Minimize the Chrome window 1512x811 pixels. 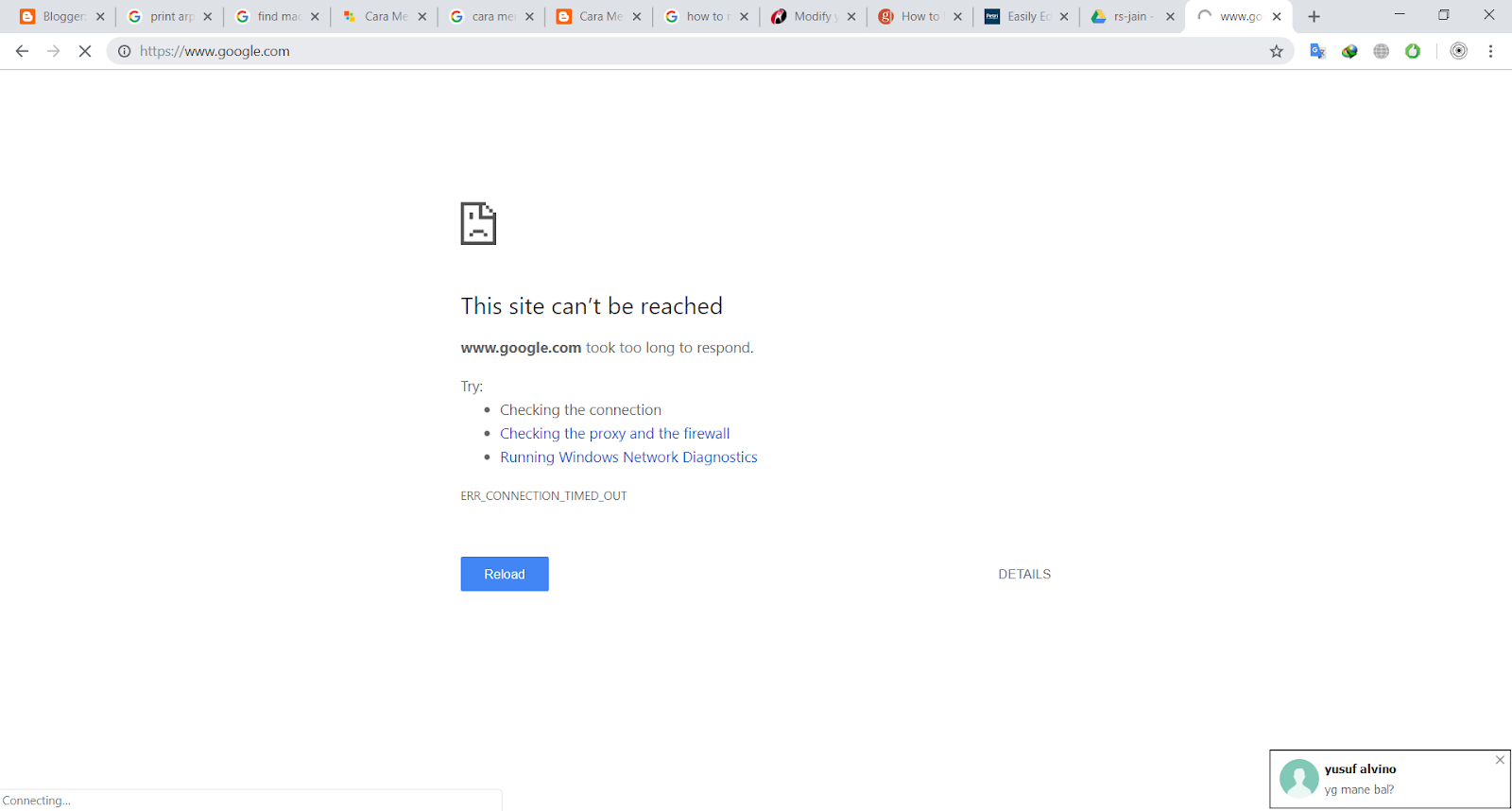(x=1400, y=15)
